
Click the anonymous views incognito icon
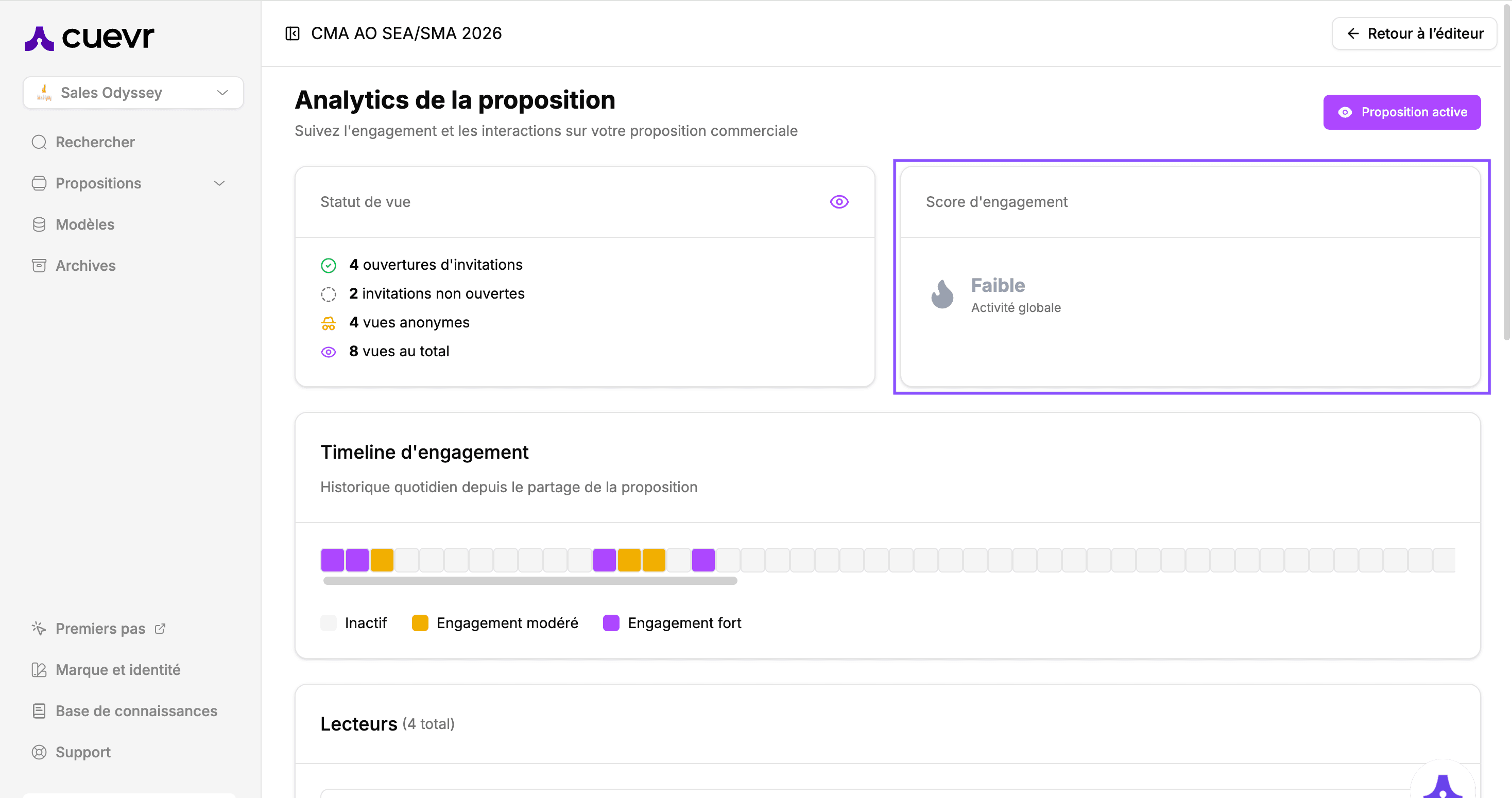coord(329,323)
